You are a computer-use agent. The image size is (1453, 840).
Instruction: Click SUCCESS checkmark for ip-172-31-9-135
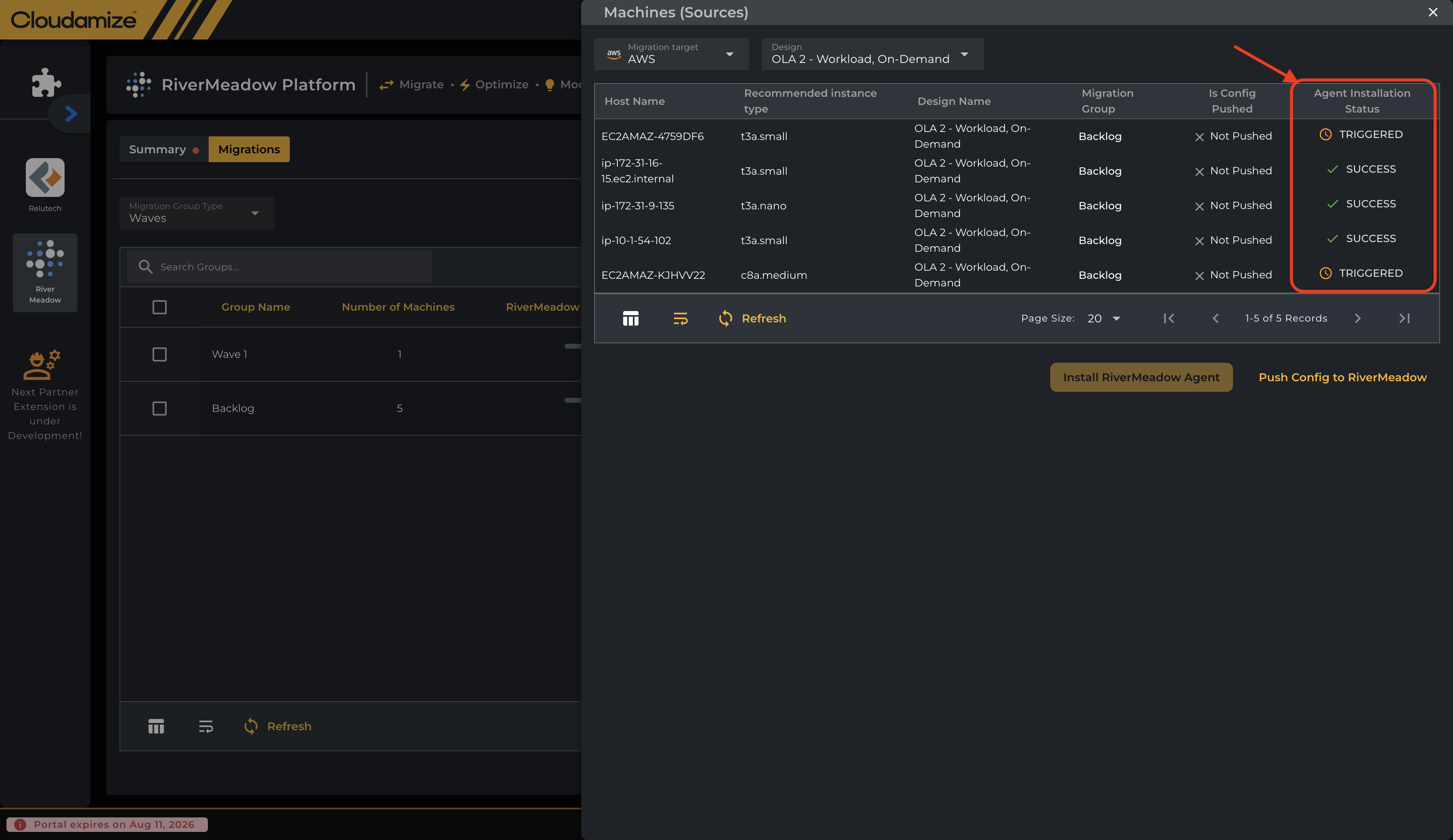pyautogui.click(x=1332, y=204)
